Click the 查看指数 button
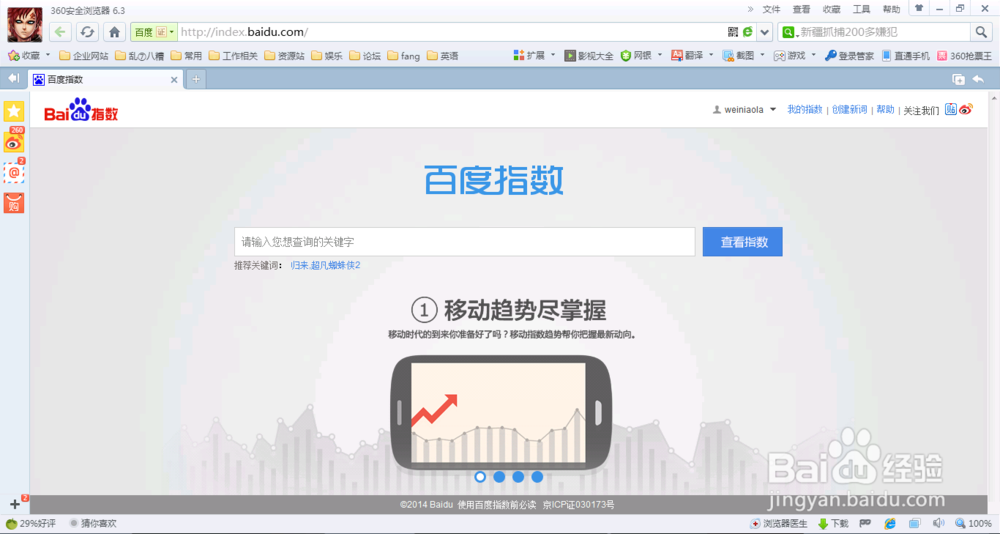 point(742,242)
